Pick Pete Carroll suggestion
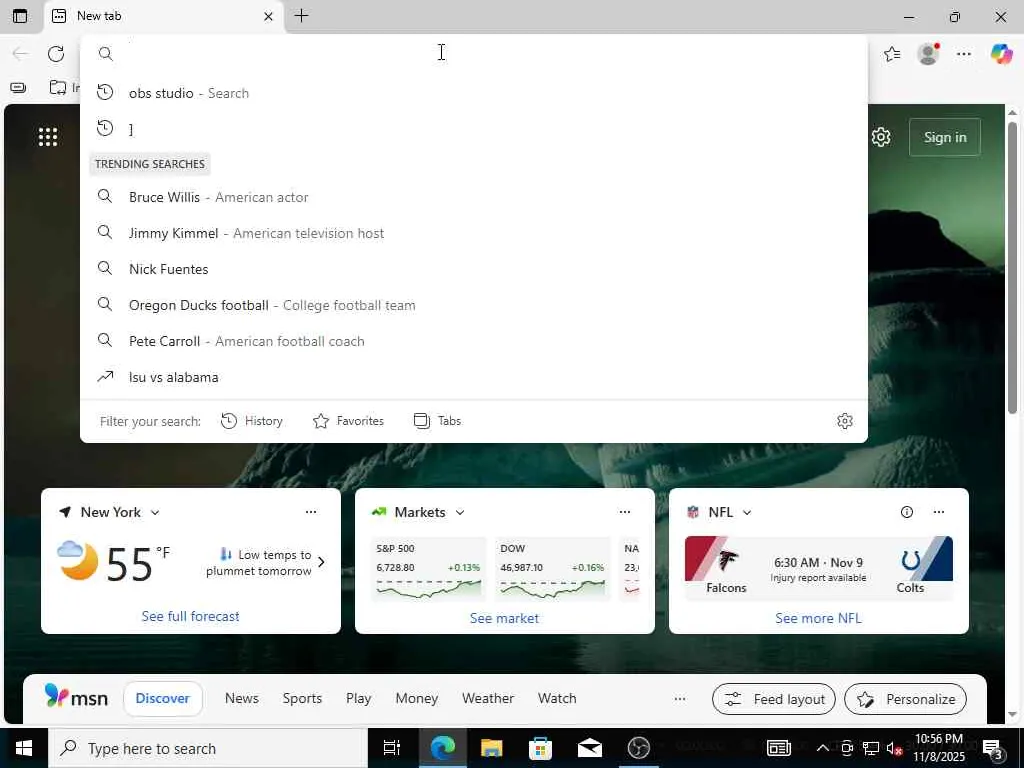Screen dimensions: 1024x768 pyautogui.click(x=473, y=340)
